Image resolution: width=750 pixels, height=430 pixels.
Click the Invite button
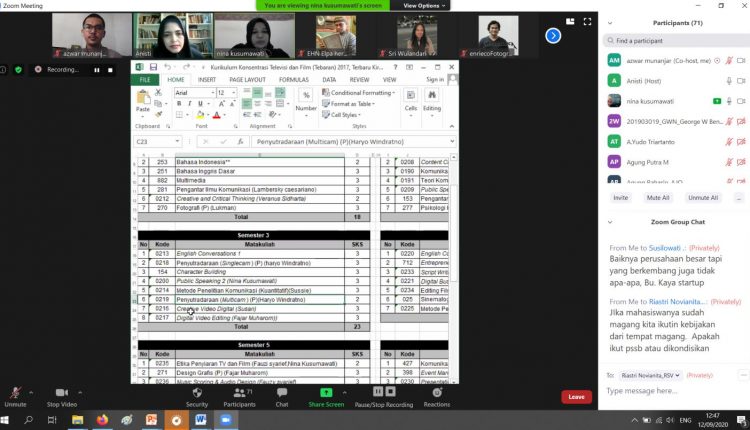620,198
